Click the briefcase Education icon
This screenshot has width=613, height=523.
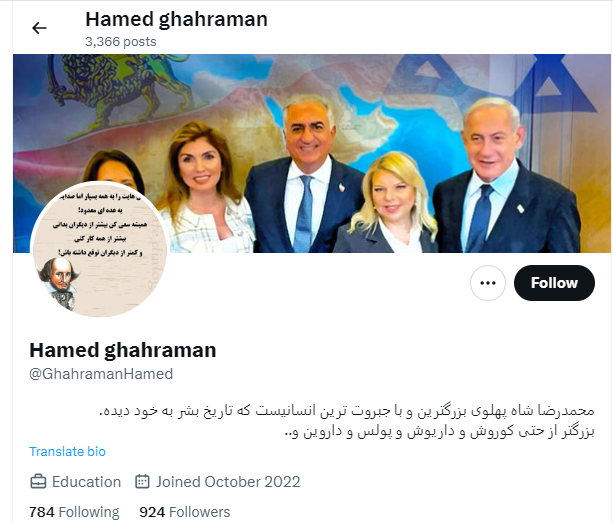point(38,482)
